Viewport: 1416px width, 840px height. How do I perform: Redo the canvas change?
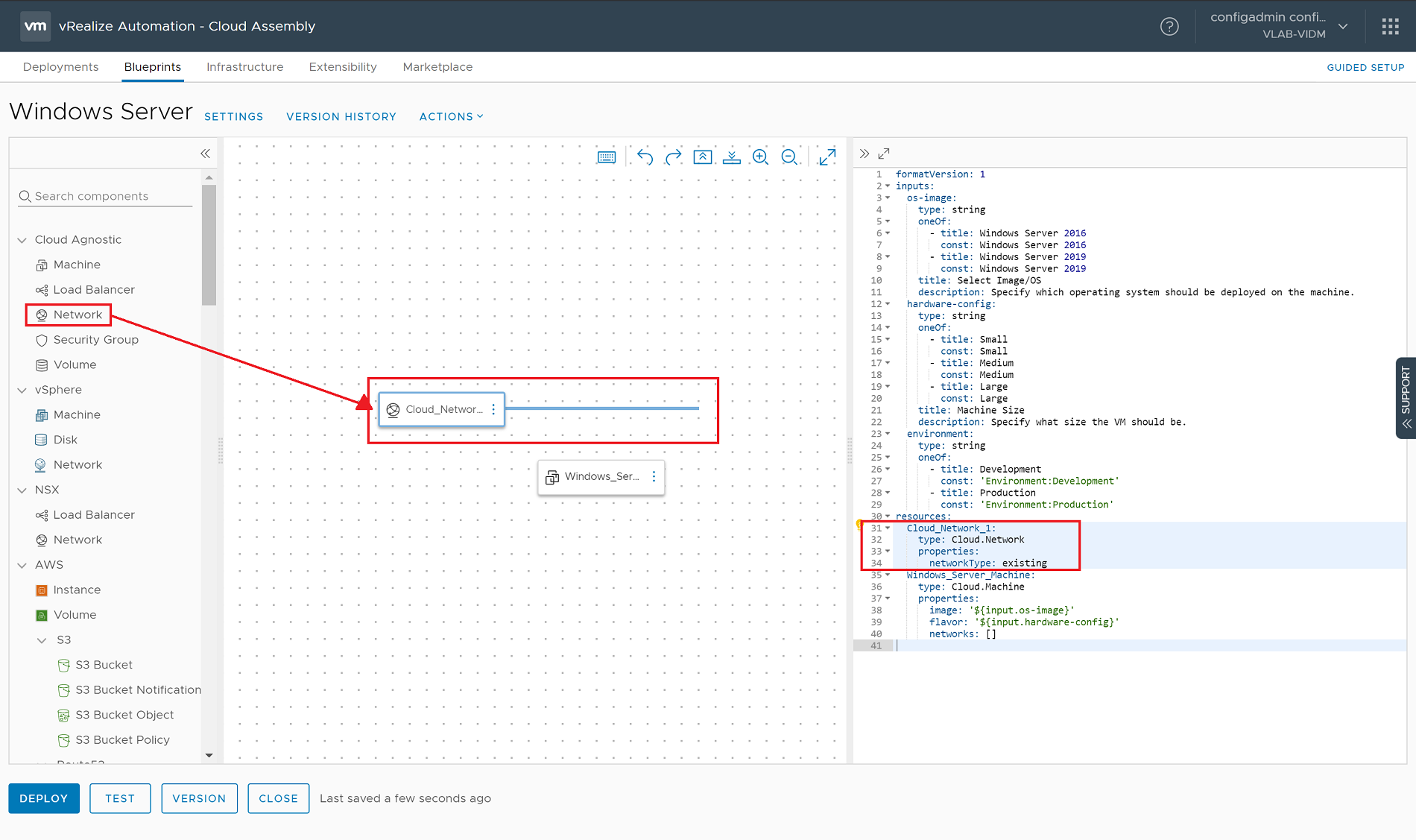[x=673, y=157]
